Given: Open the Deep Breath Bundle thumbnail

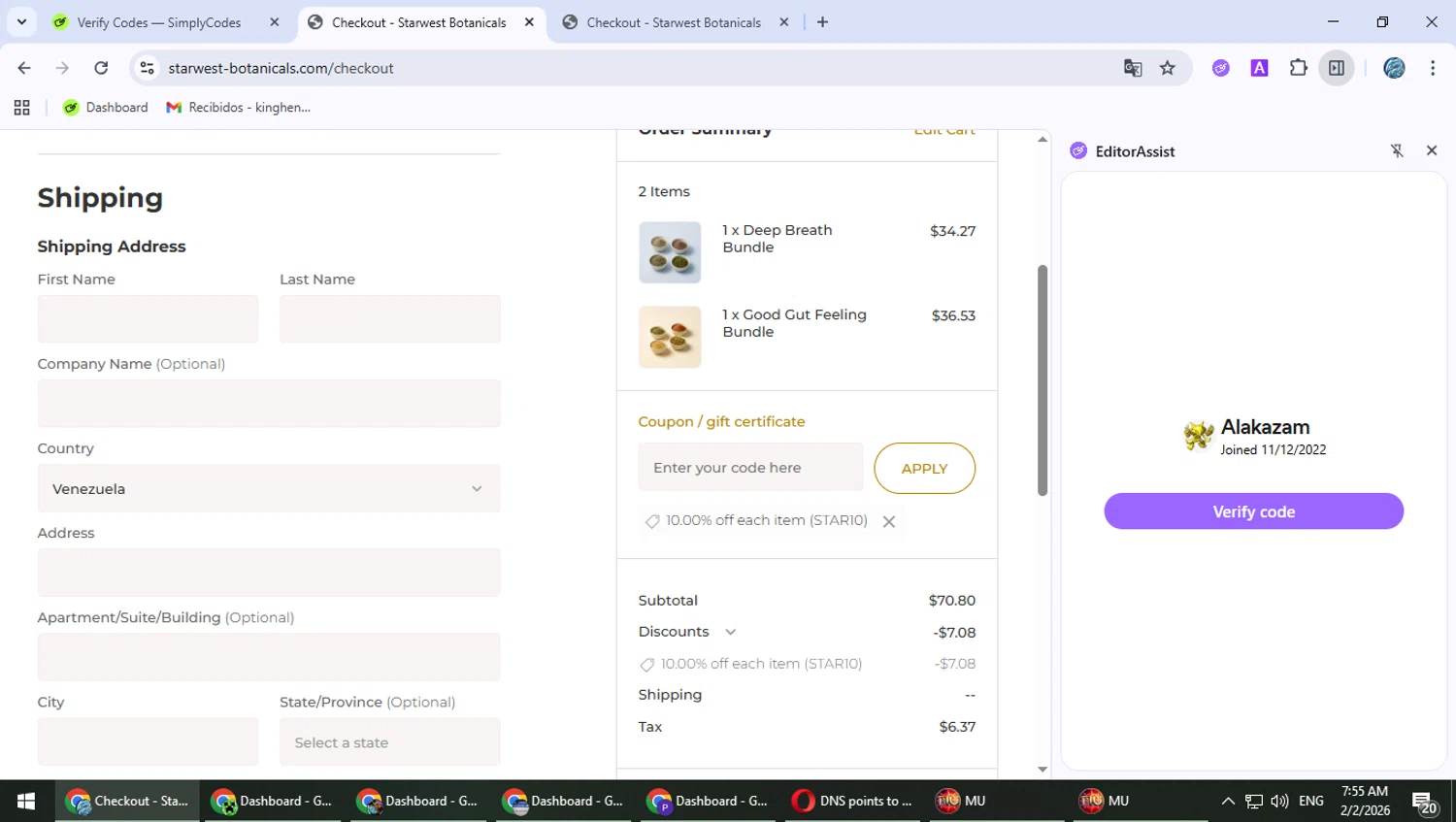Looking at the screenshot, I should click(x=670, y=252).
